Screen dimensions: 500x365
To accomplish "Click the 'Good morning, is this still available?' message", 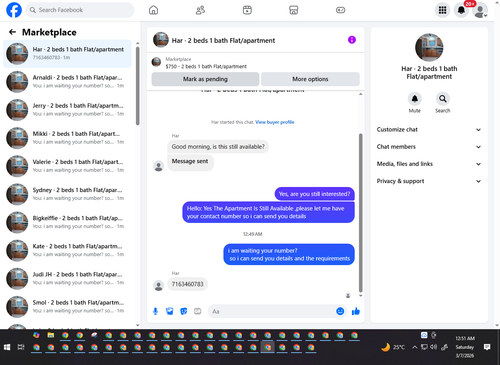I will pyautogui.click(x=218, y=147).
